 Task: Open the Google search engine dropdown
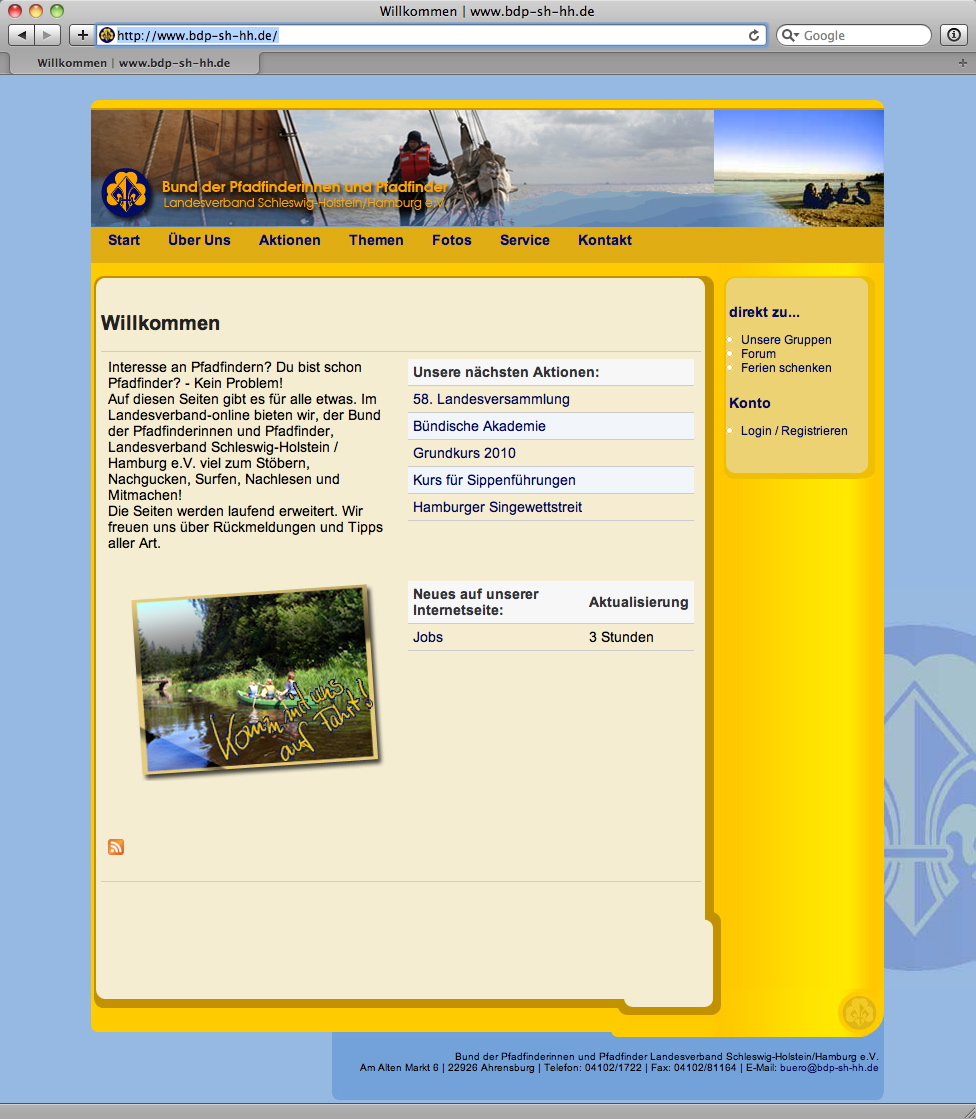pos(790,35)
